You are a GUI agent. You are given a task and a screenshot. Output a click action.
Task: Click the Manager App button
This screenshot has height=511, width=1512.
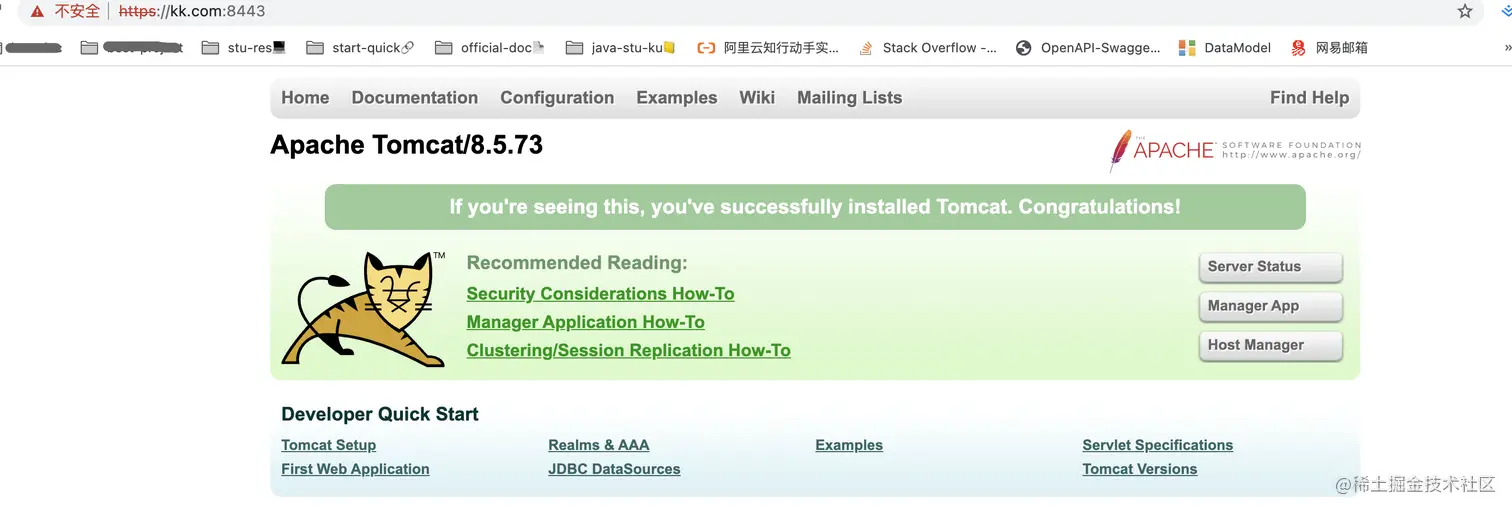[1270, 306]
